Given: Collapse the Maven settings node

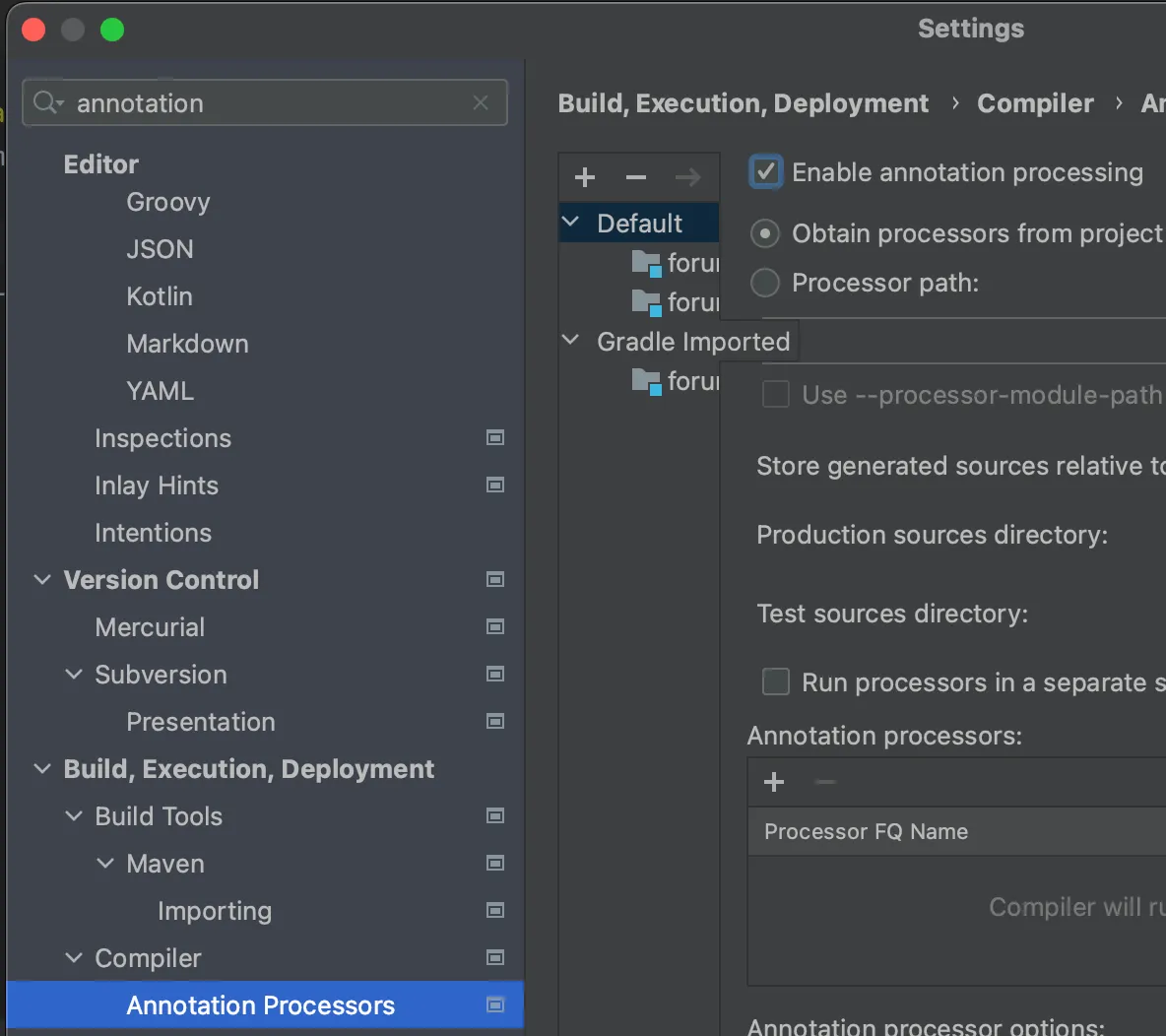Looking at the screenshot, I should coord(105,863).
